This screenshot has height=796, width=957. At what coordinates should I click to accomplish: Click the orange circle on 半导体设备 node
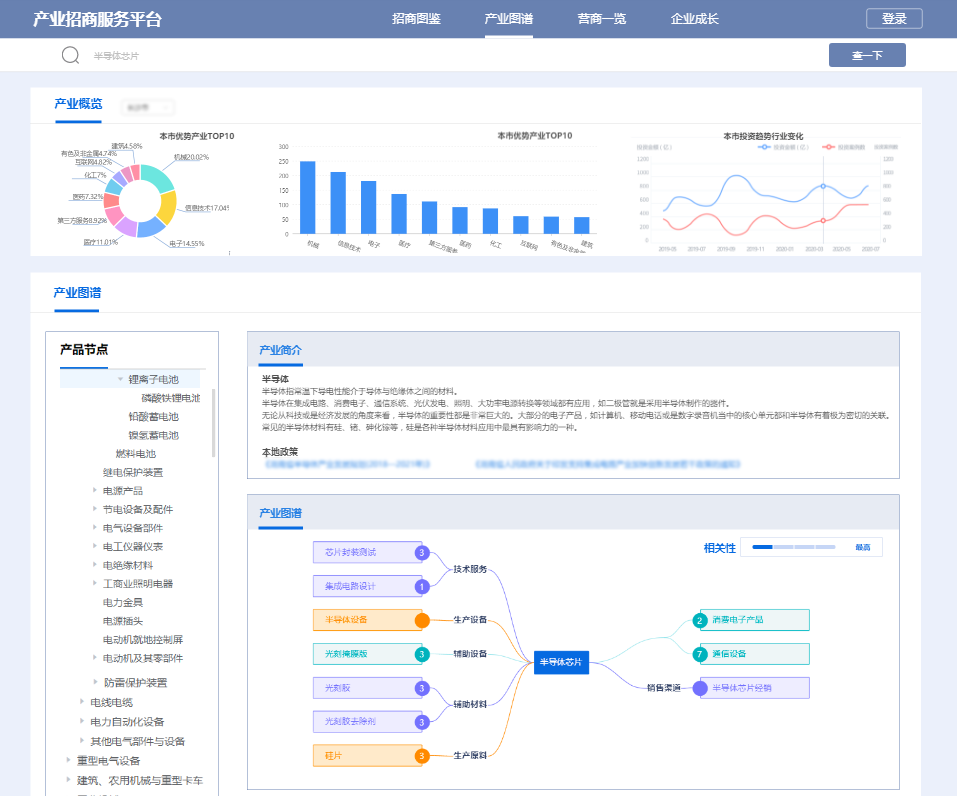(422, 620)
